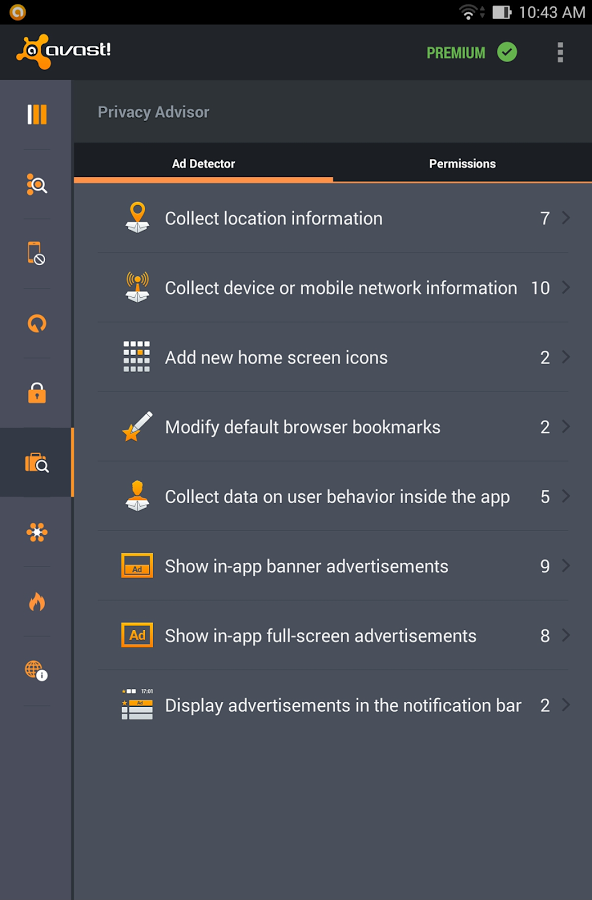Select the Ad Detector tab

click(x=203, y=164)
